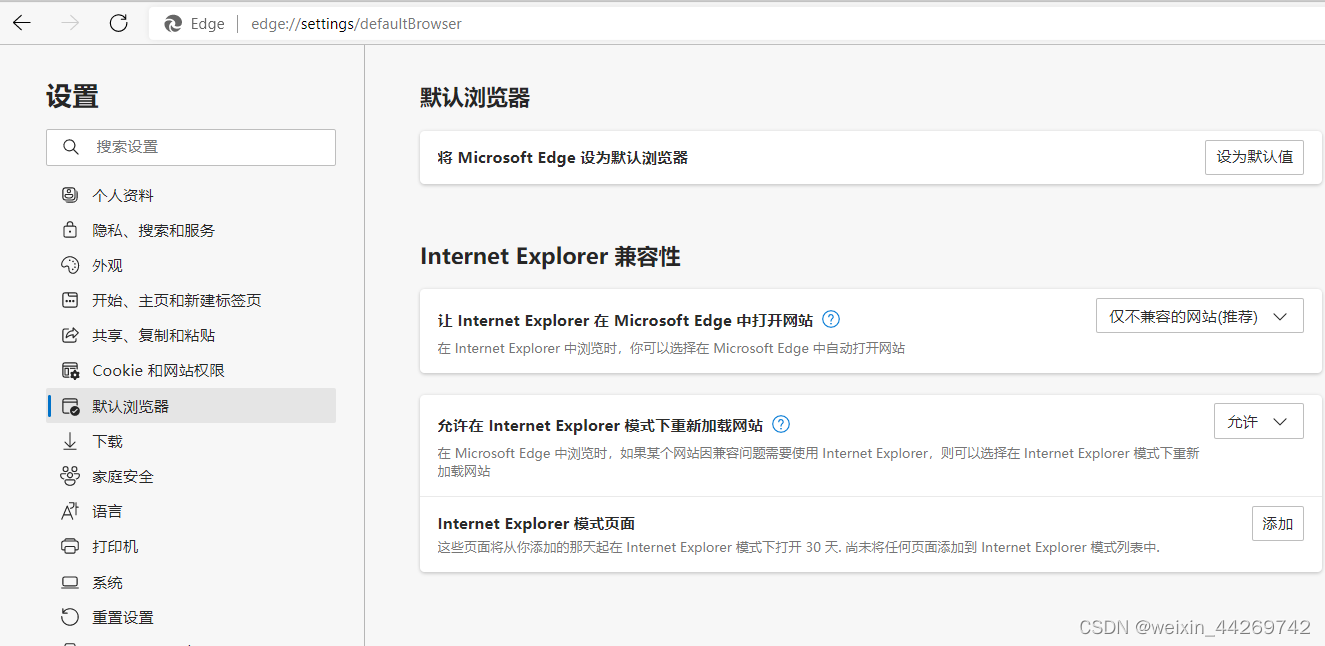
Task: Click 设为默认值 to set Edge default
Action: pos(1254,157)
